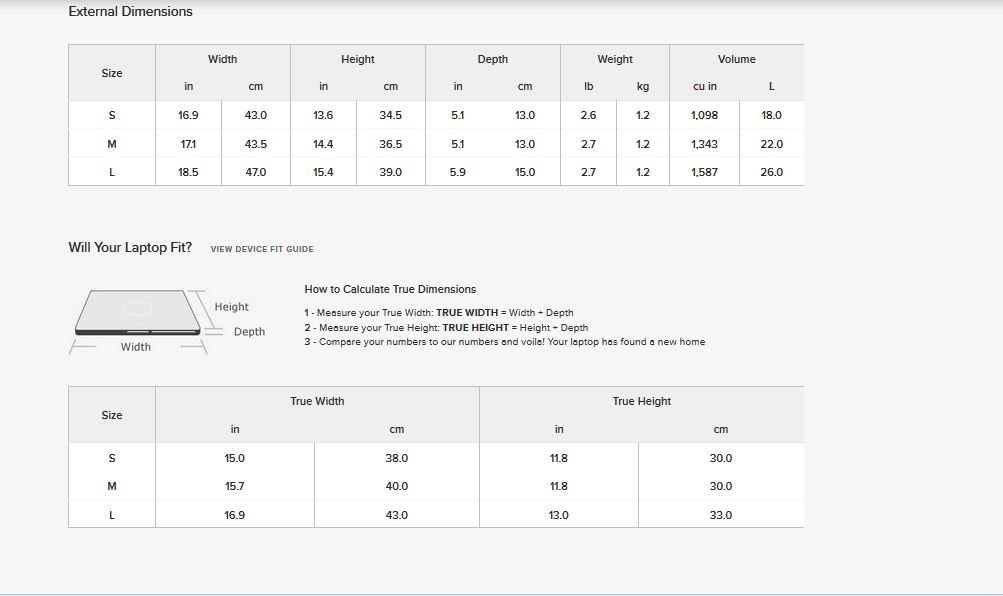
Task: Click the Will Your Laptop Fit heading
Action: [130, 247]
